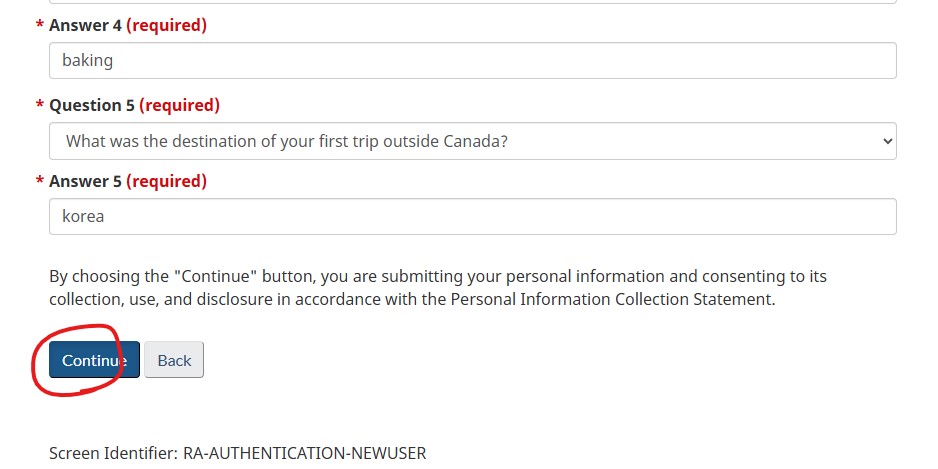Click the consent paragraph mentioning the Continue button
938x469 pixels.
click(438, 288)
